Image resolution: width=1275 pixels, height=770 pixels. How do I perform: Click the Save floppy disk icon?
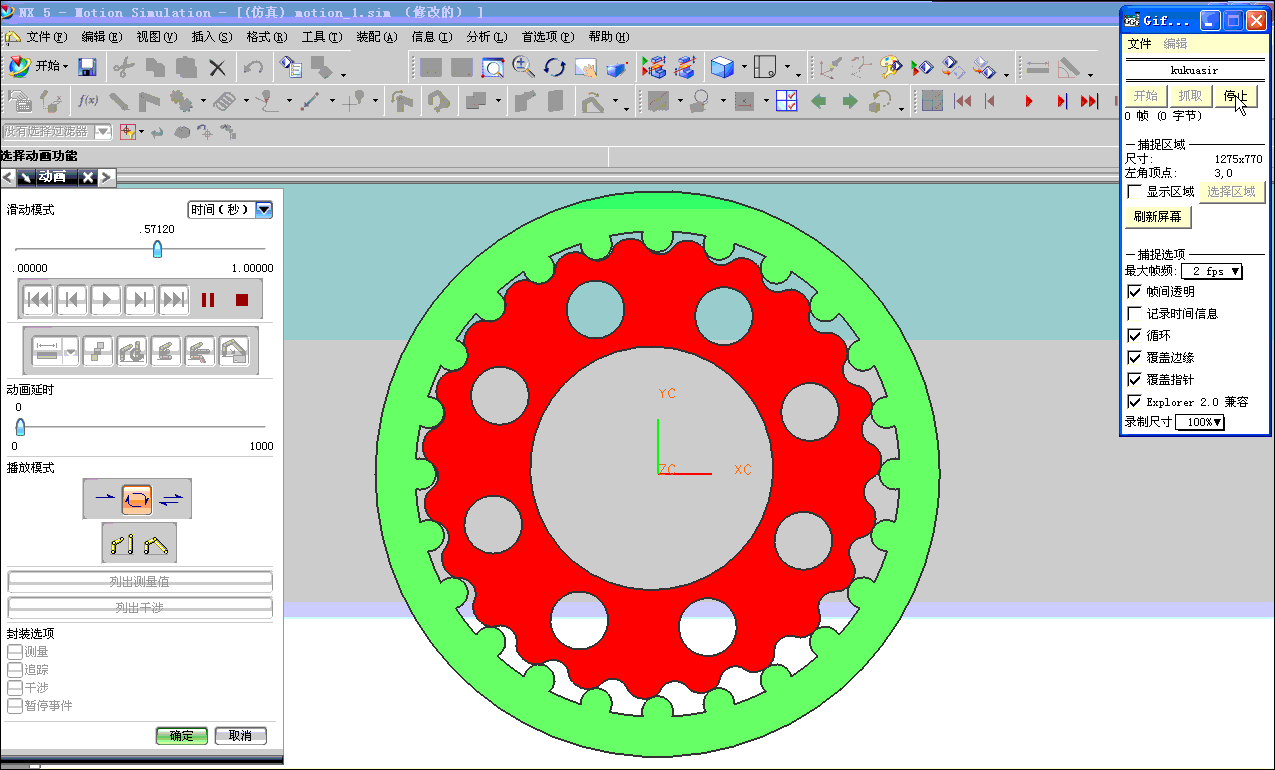87,67
